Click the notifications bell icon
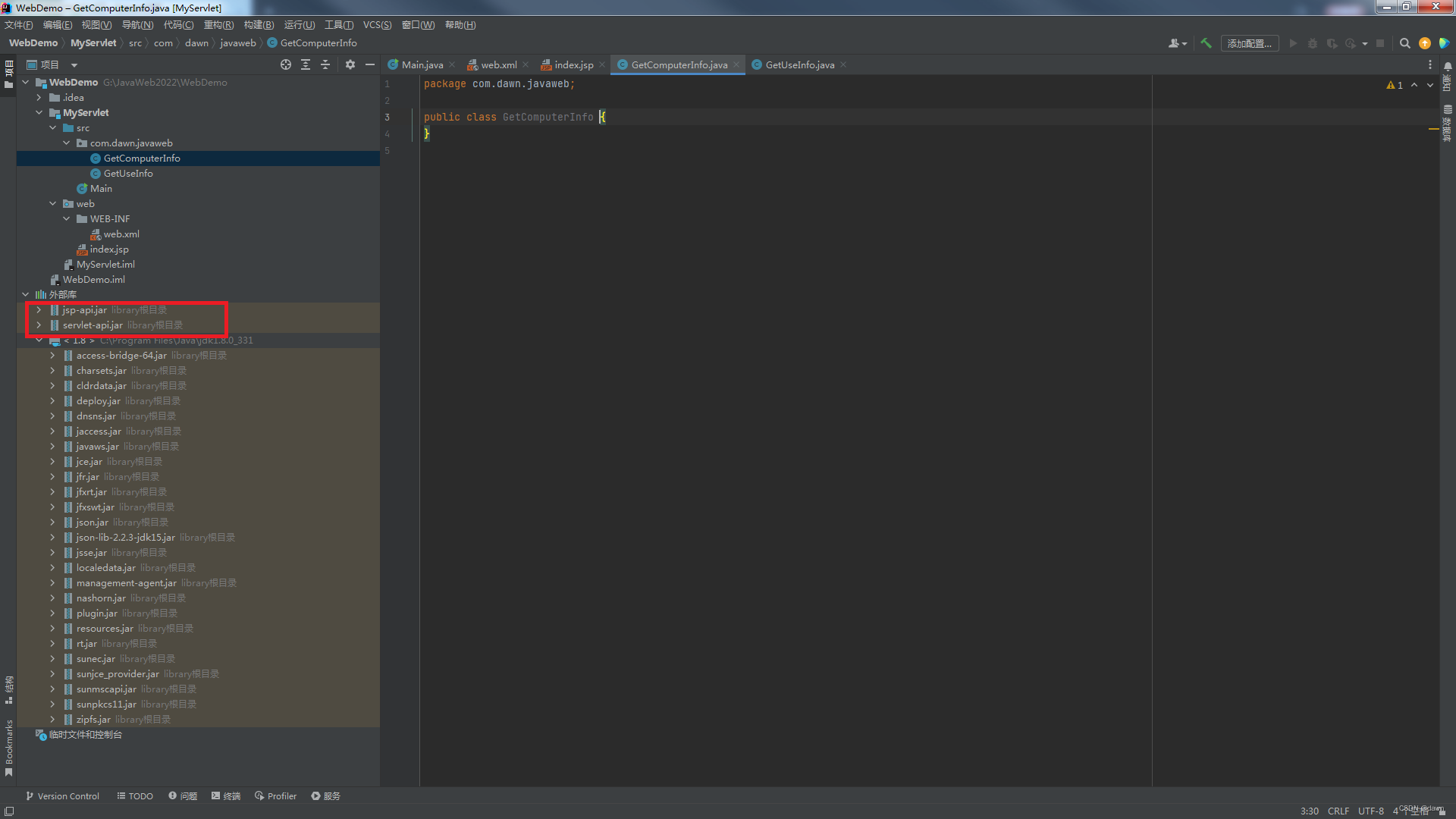Screen dimensions: 1456x819 1448,67
